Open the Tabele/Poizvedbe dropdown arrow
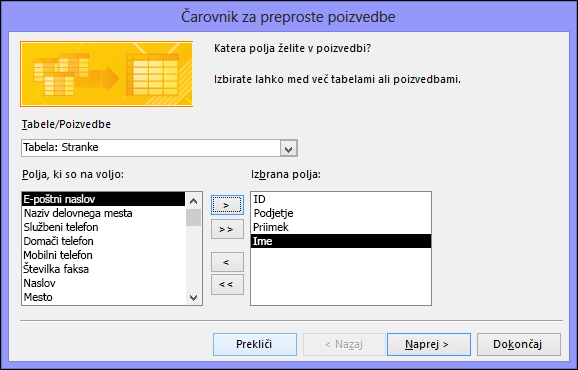The image size is (578, 370). [x=289, y=149]
